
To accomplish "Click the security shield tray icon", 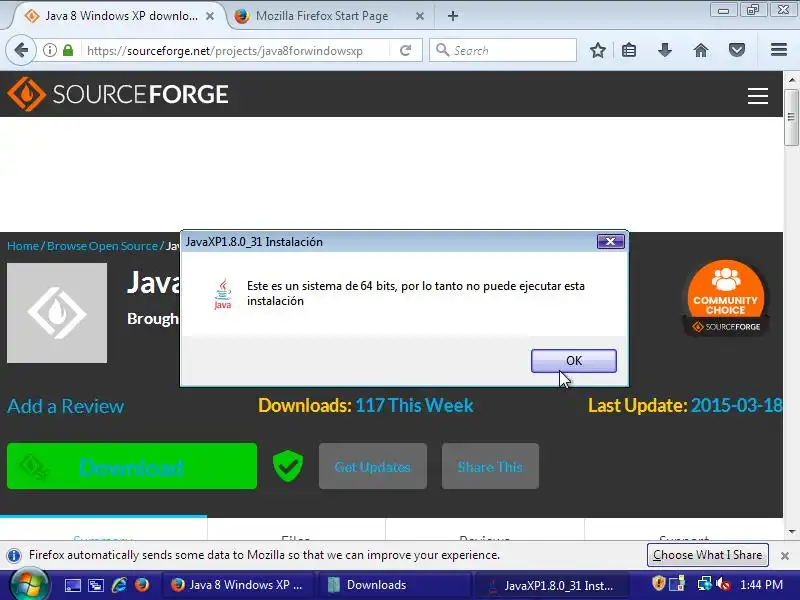I will tap(658, 583).
